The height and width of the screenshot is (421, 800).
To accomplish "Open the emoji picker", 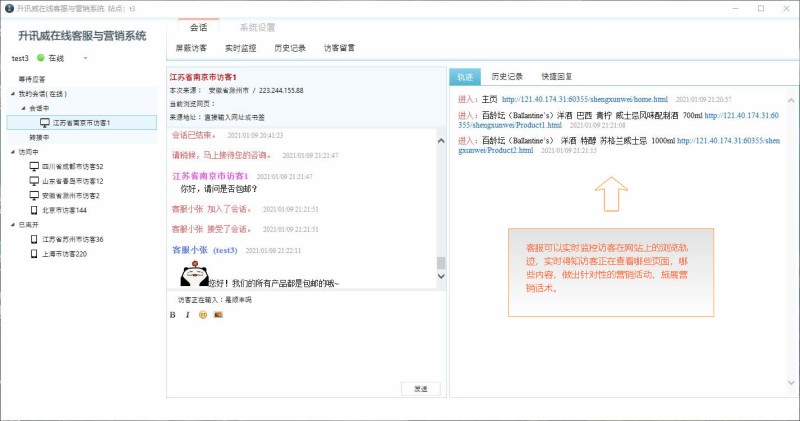I will coord(203,315).
